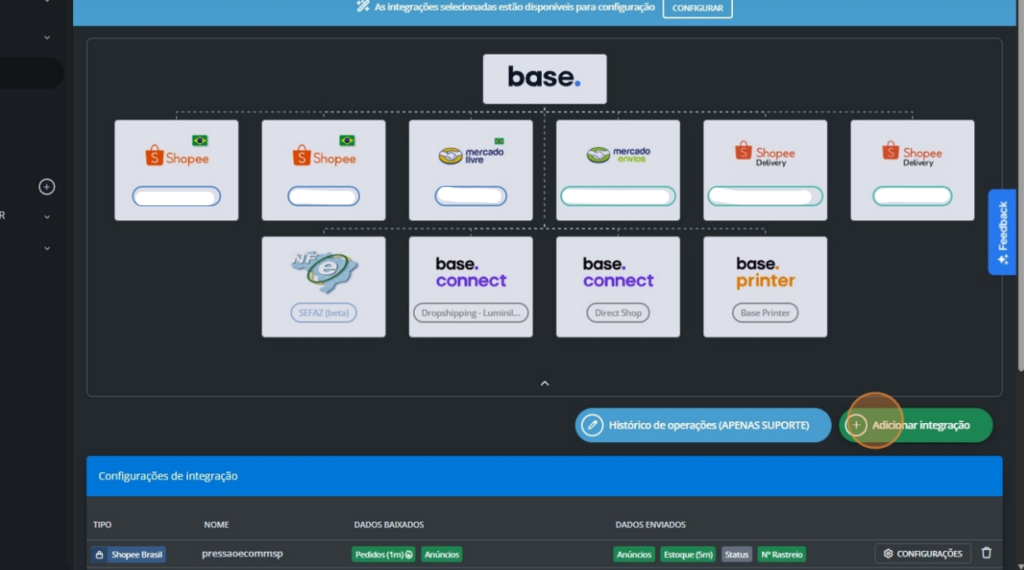Click the refresh icon inside Pedidos tag
Screen dimensions: 1024x570
click(409, 554)
